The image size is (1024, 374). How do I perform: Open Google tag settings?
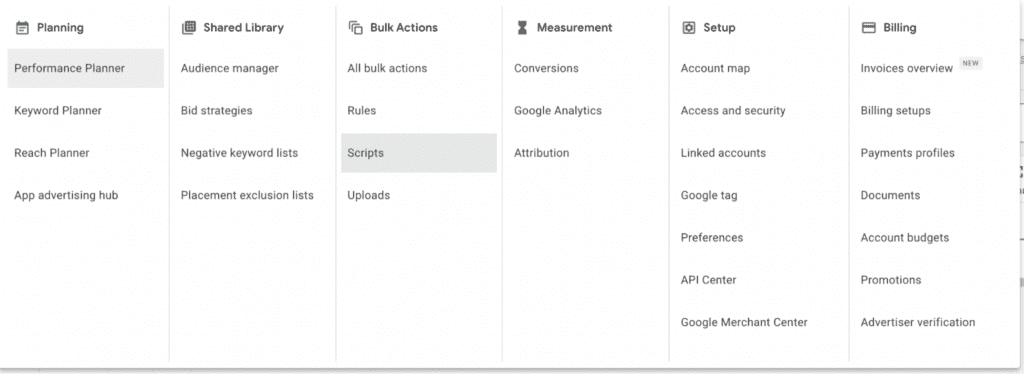(709, 195)
